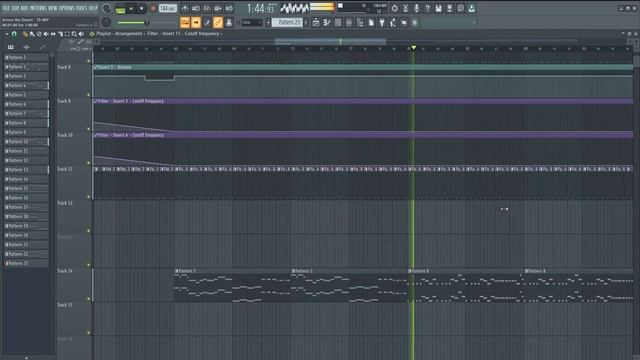Open the TOOLS menu
The height and width of the screenshot is (360, 640).
pyautogui.click(x=81, y=8)
